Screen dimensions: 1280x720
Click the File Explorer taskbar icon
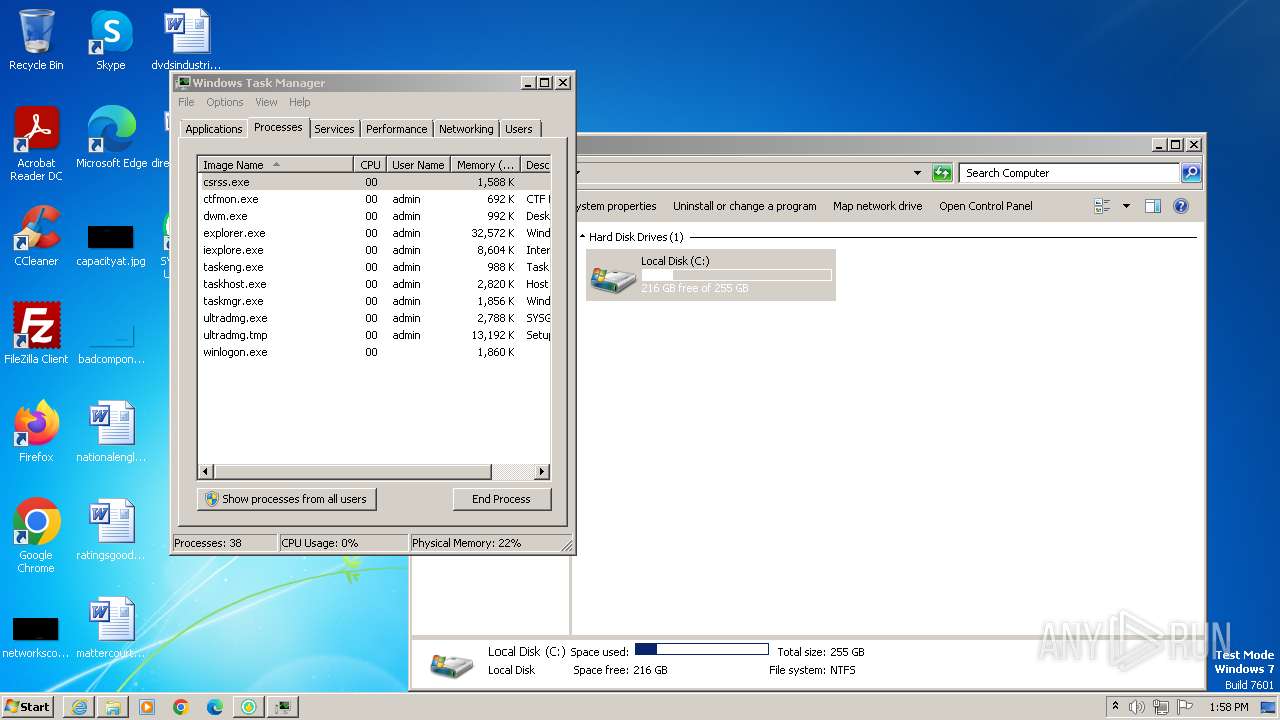pos(113,707)
